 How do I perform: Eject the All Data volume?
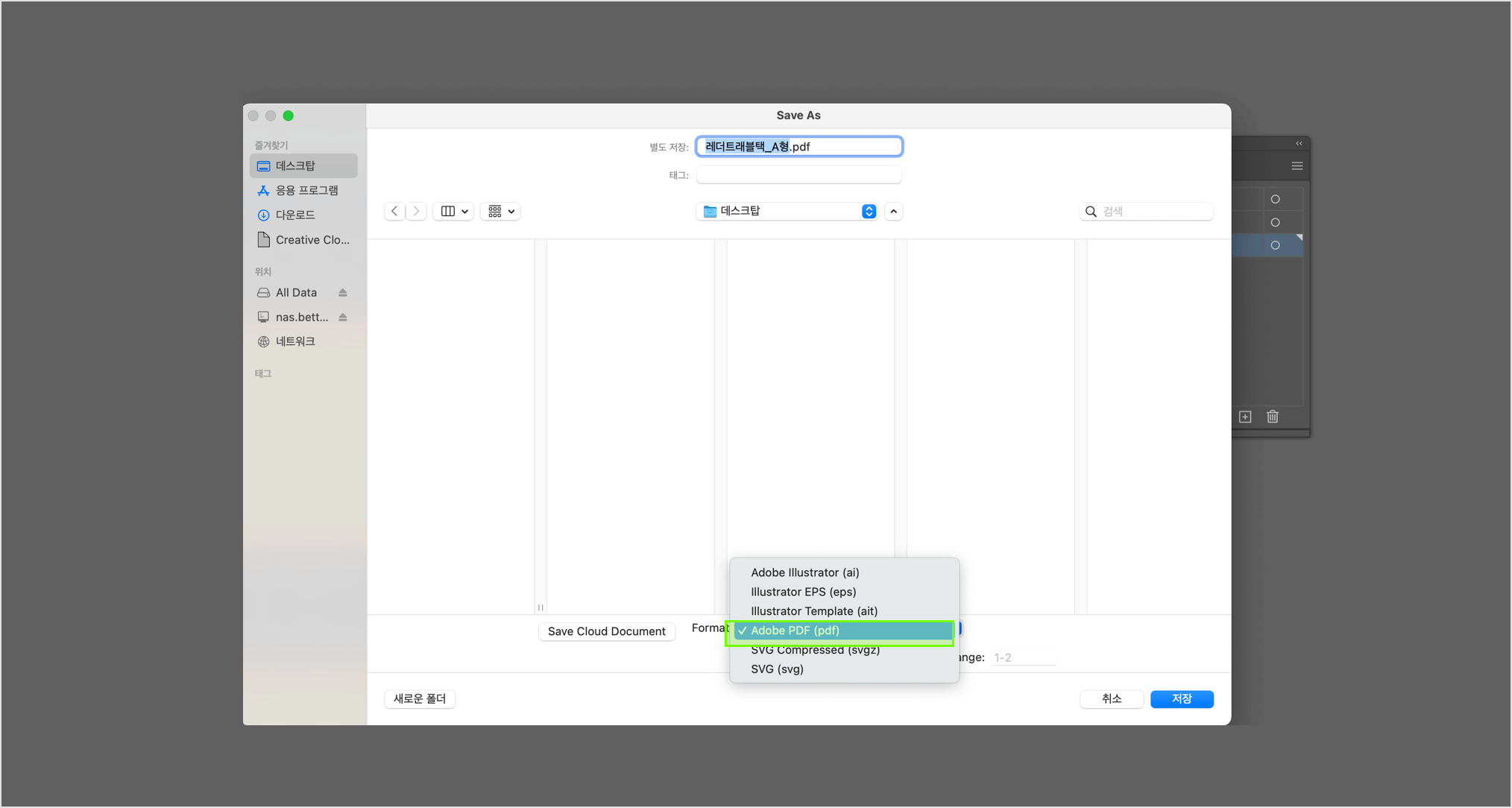pos(343,292)
